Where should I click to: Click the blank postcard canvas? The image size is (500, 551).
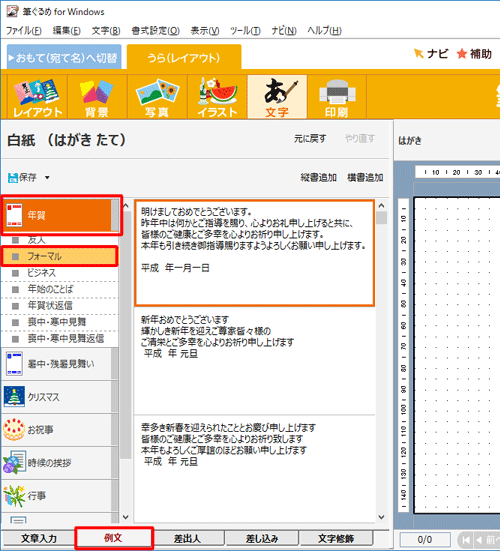457,355
